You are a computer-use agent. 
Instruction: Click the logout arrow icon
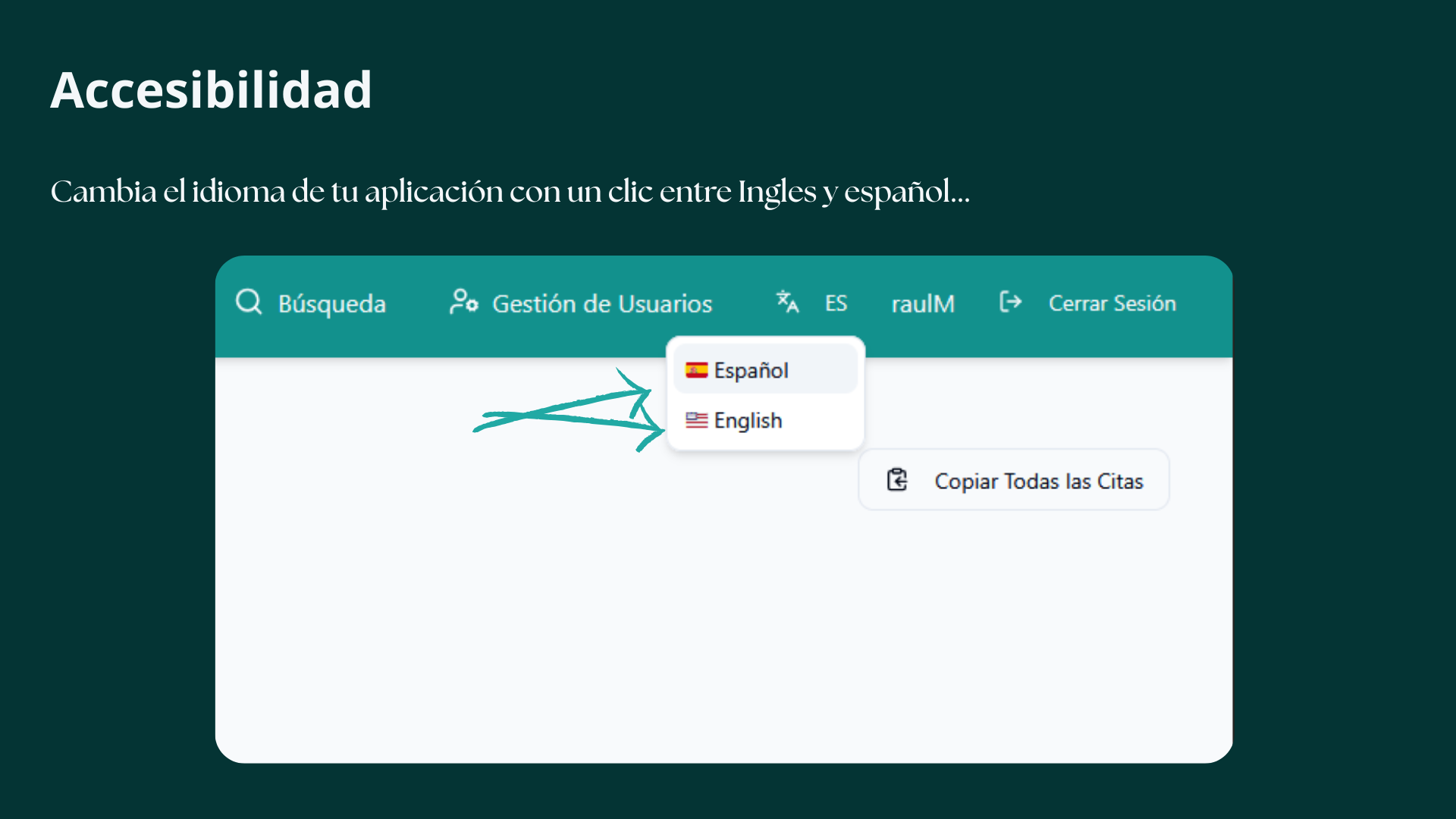[1010, 302]
